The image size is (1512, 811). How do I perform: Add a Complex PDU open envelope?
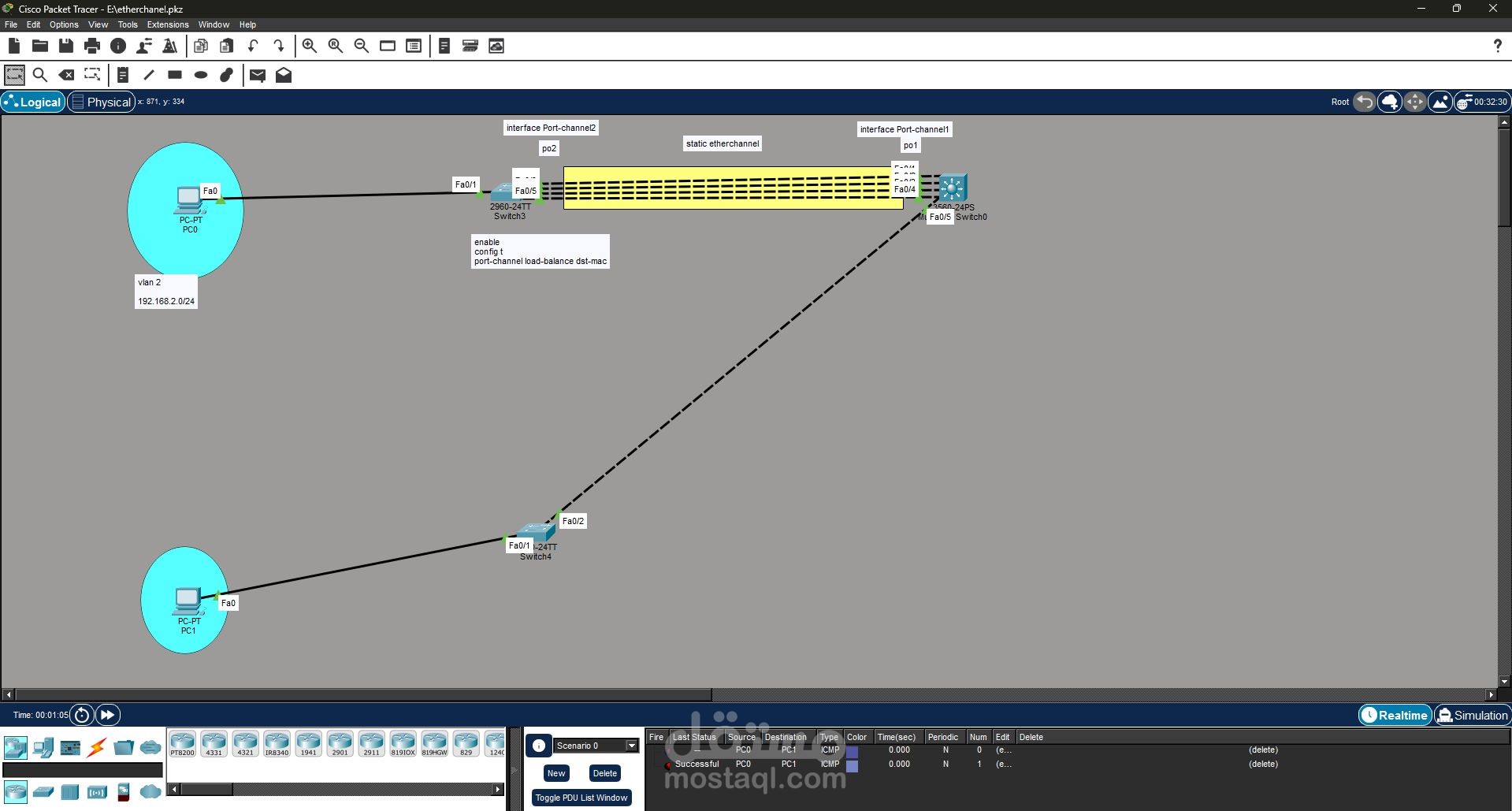284,75
